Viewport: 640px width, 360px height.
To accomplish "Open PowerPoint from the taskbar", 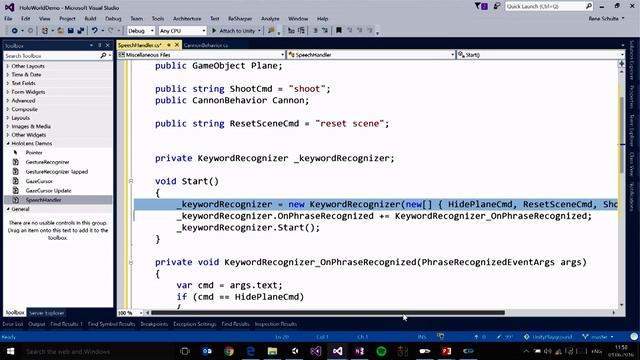I will click(x=446, y=351).
